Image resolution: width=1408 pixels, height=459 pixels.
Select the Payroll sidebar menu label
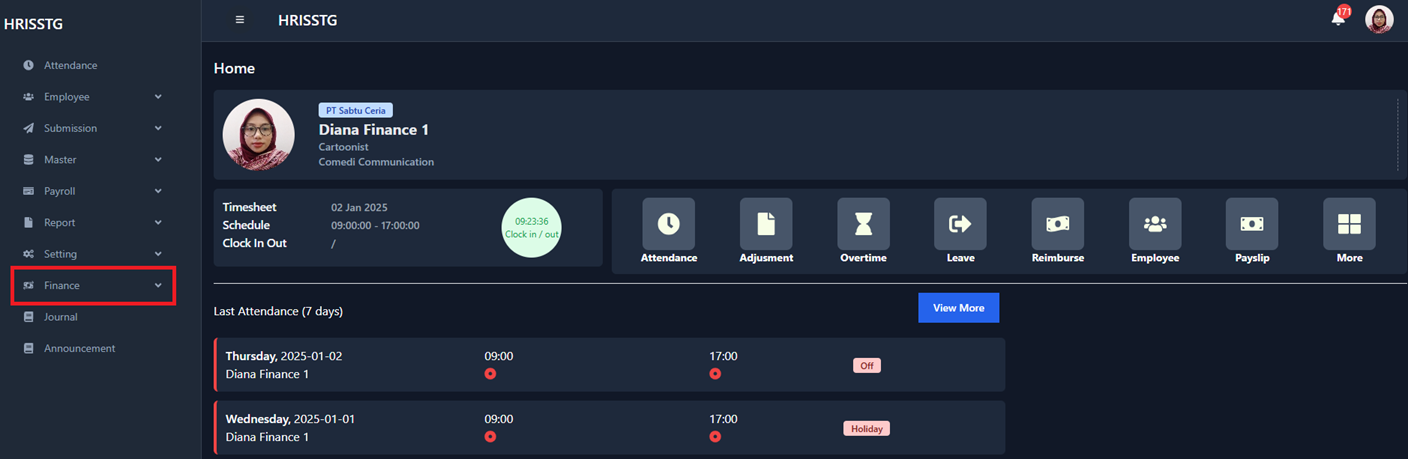tap(60, 191)
